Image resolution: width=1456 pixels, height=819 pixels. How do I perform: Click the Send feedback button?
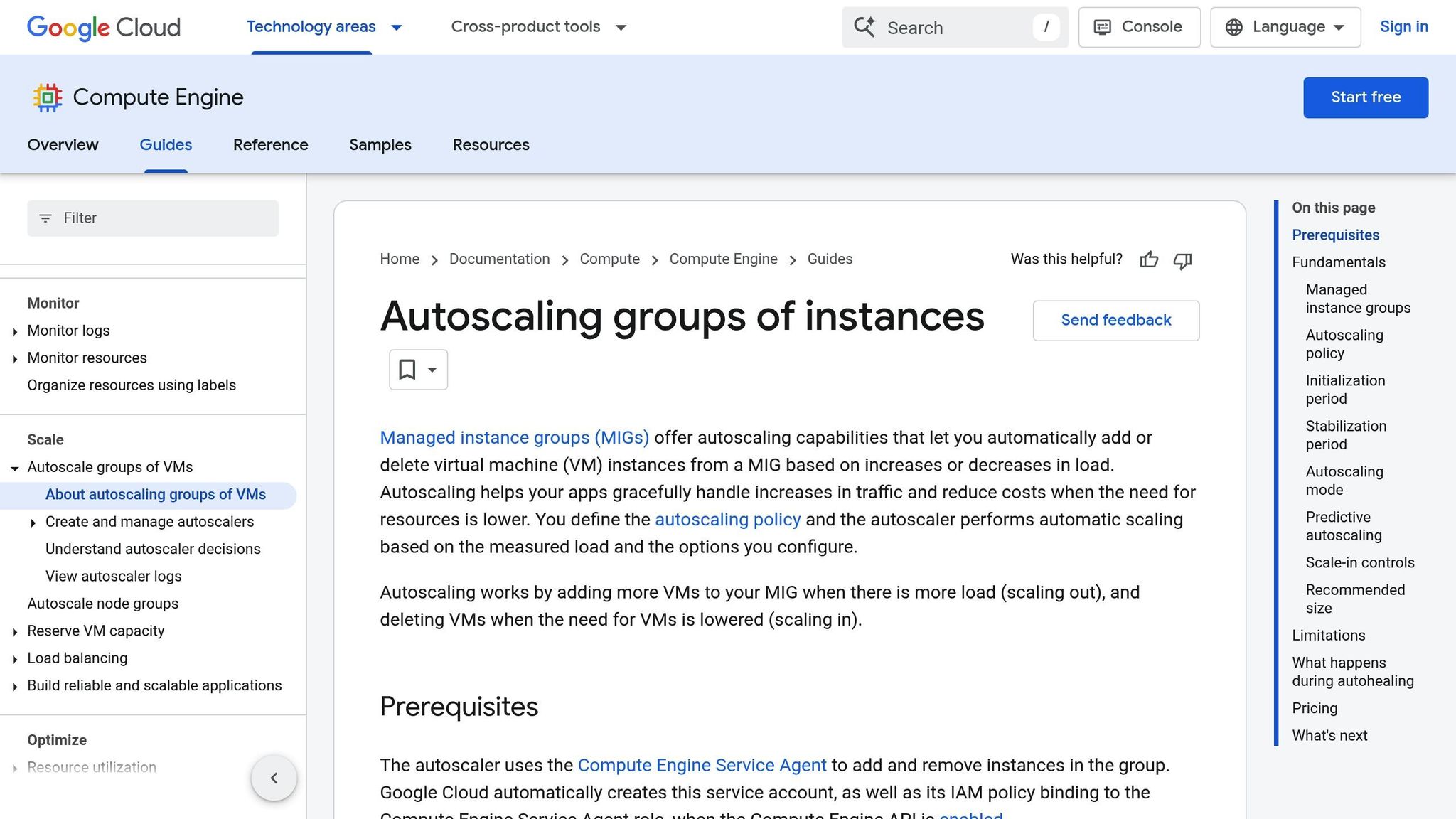pos(1115,321)
